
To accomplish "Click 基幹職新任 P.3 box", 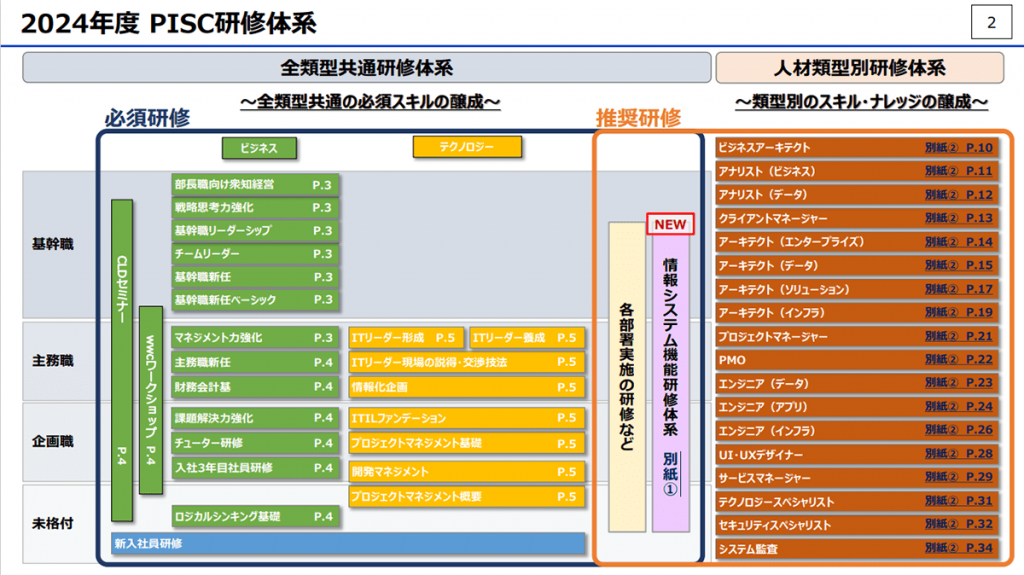I will tap(255, 277).
